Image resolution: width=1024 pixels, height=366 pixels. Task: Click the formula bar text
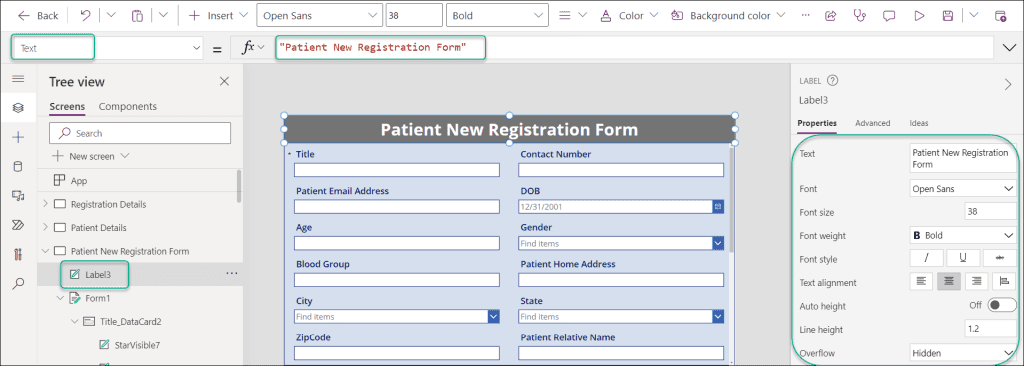[x=373, y=47]
